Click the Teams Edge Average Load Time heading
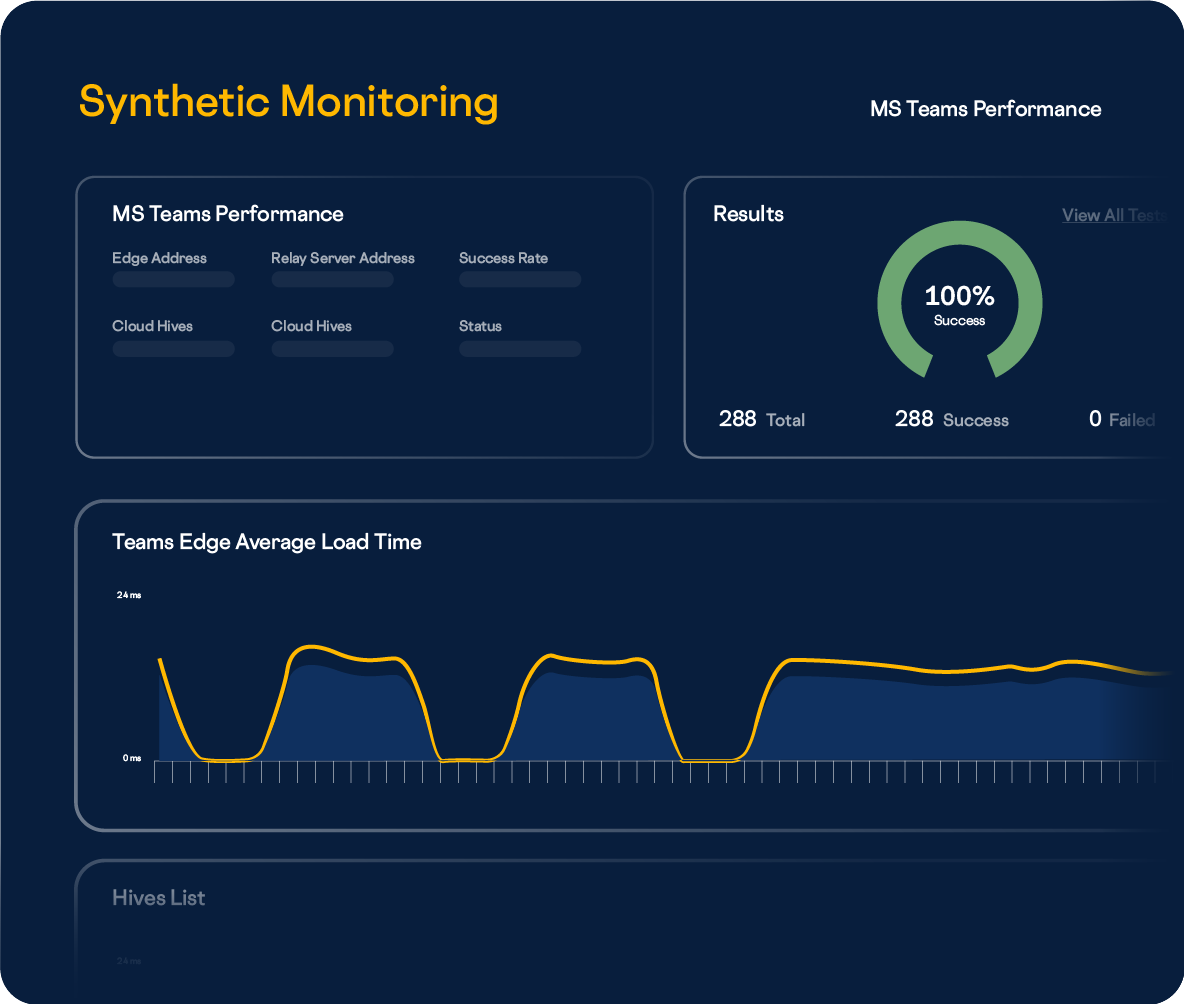Image resolution: width=1184 pixels, height=1004 pixels. click(x=267, y=542)
